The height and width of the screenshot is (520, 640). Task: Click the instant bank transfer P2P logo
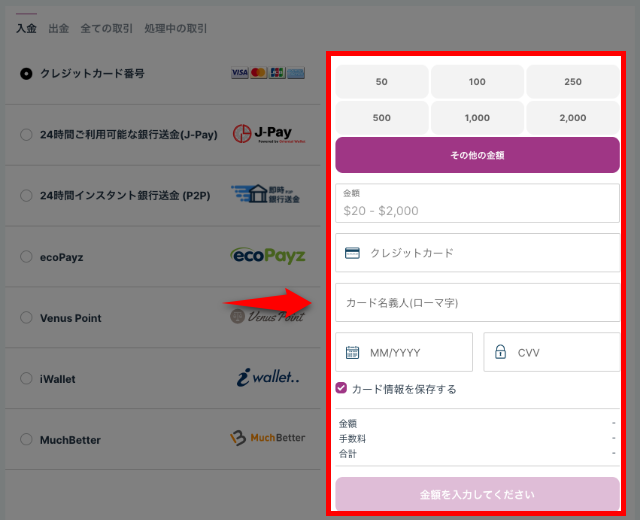(x=266, y=195)
